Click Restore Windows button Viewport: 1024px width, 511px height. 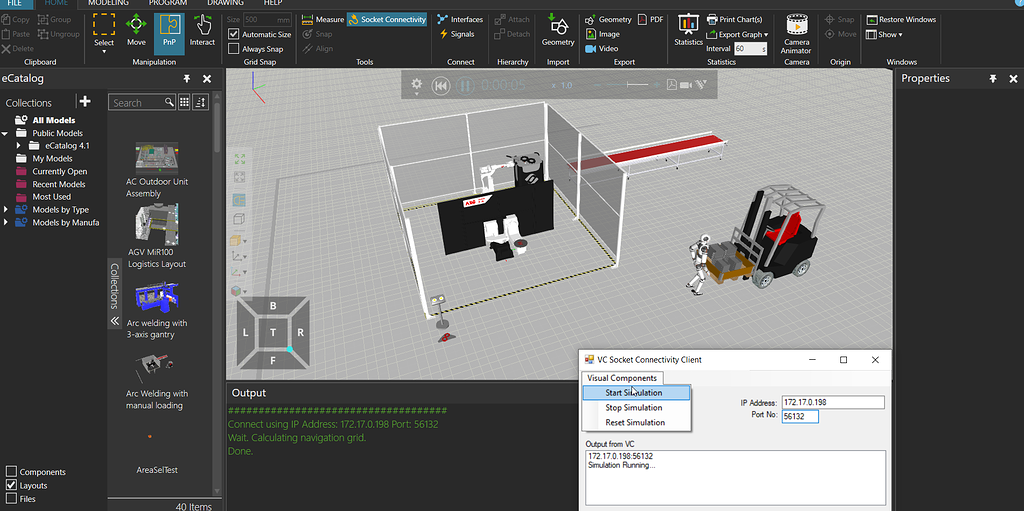[901, 19]
